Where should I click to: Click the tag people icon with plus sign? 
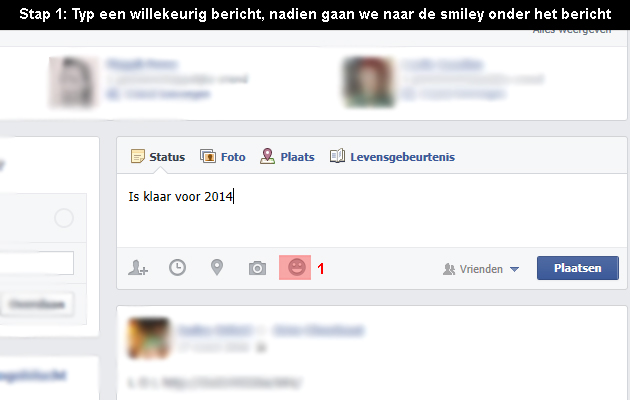[x=138, y=268]
